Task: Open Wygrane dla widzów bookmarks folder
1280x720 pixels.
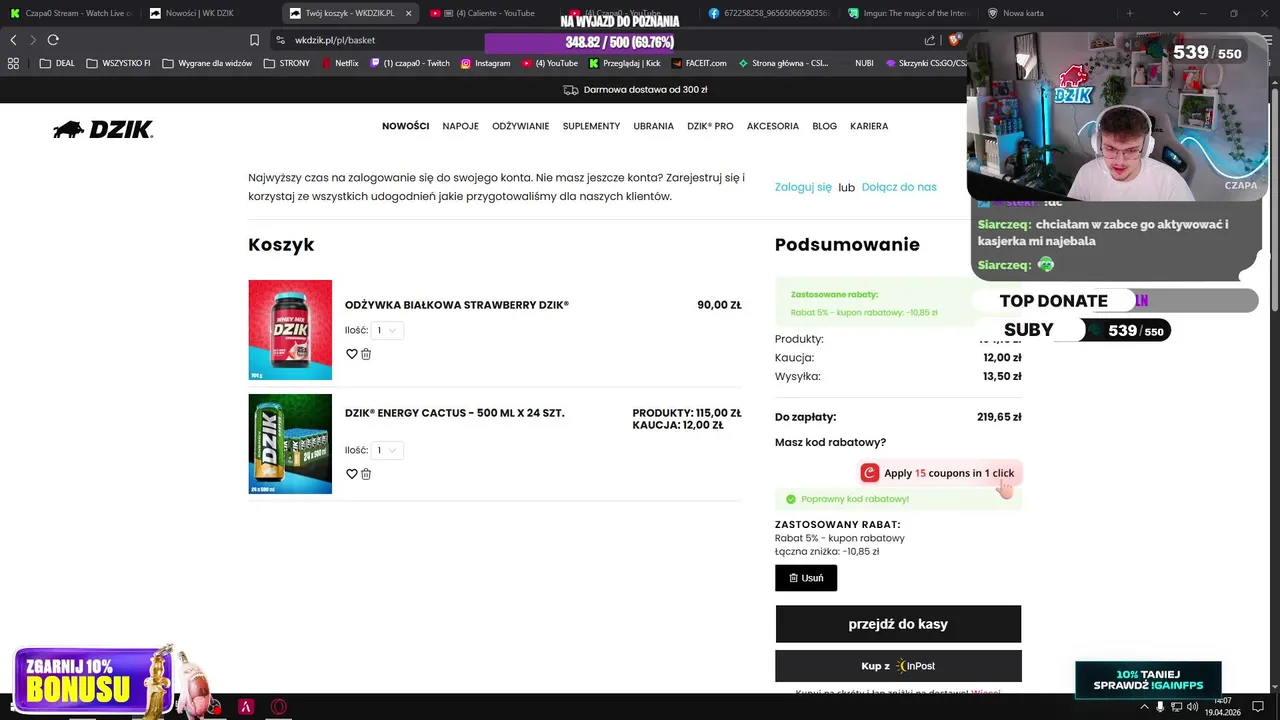Action: tap(207, 63)
